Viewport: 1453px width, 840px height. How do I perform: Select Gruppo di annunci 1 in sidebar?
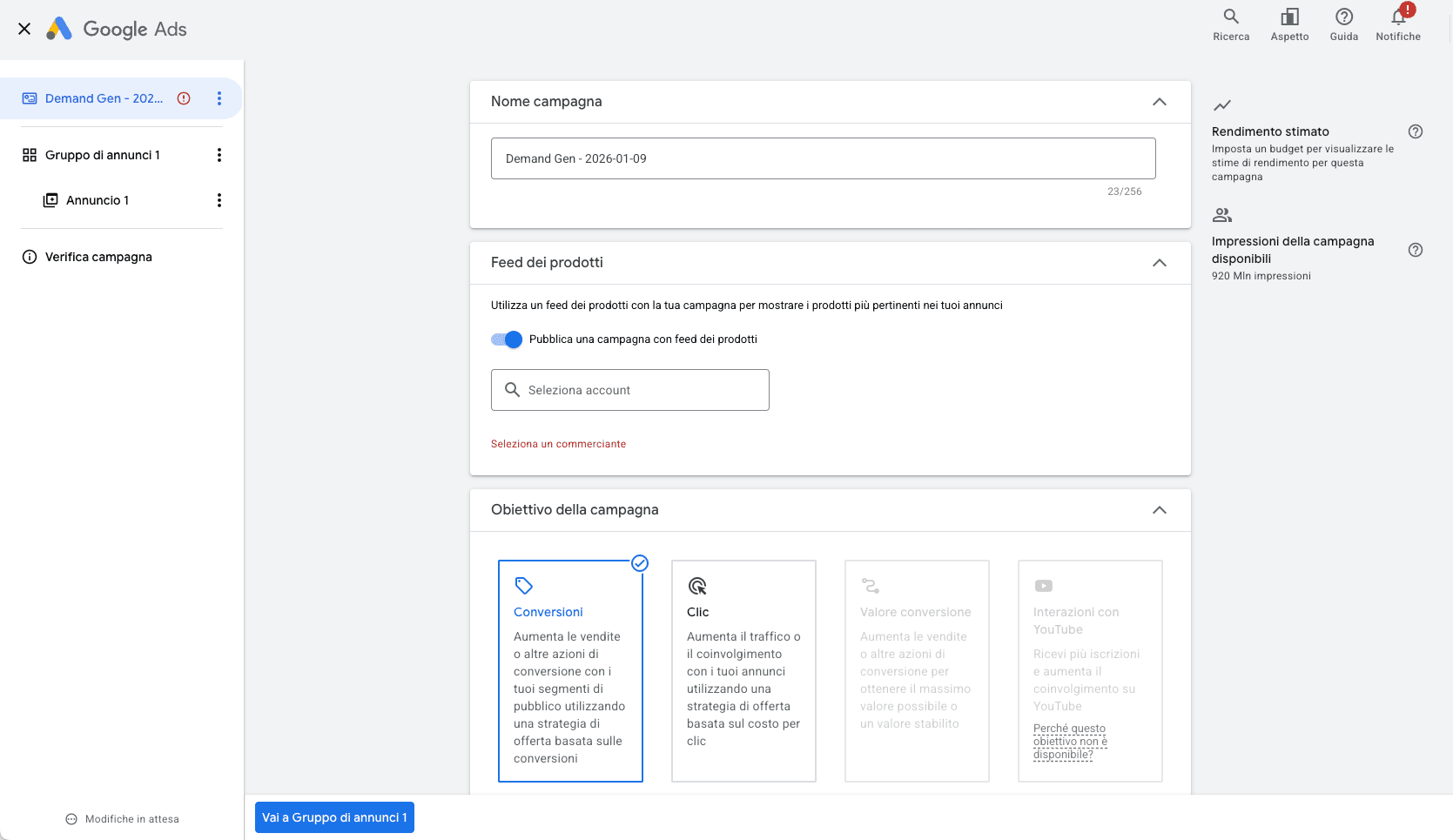point(103,155)
